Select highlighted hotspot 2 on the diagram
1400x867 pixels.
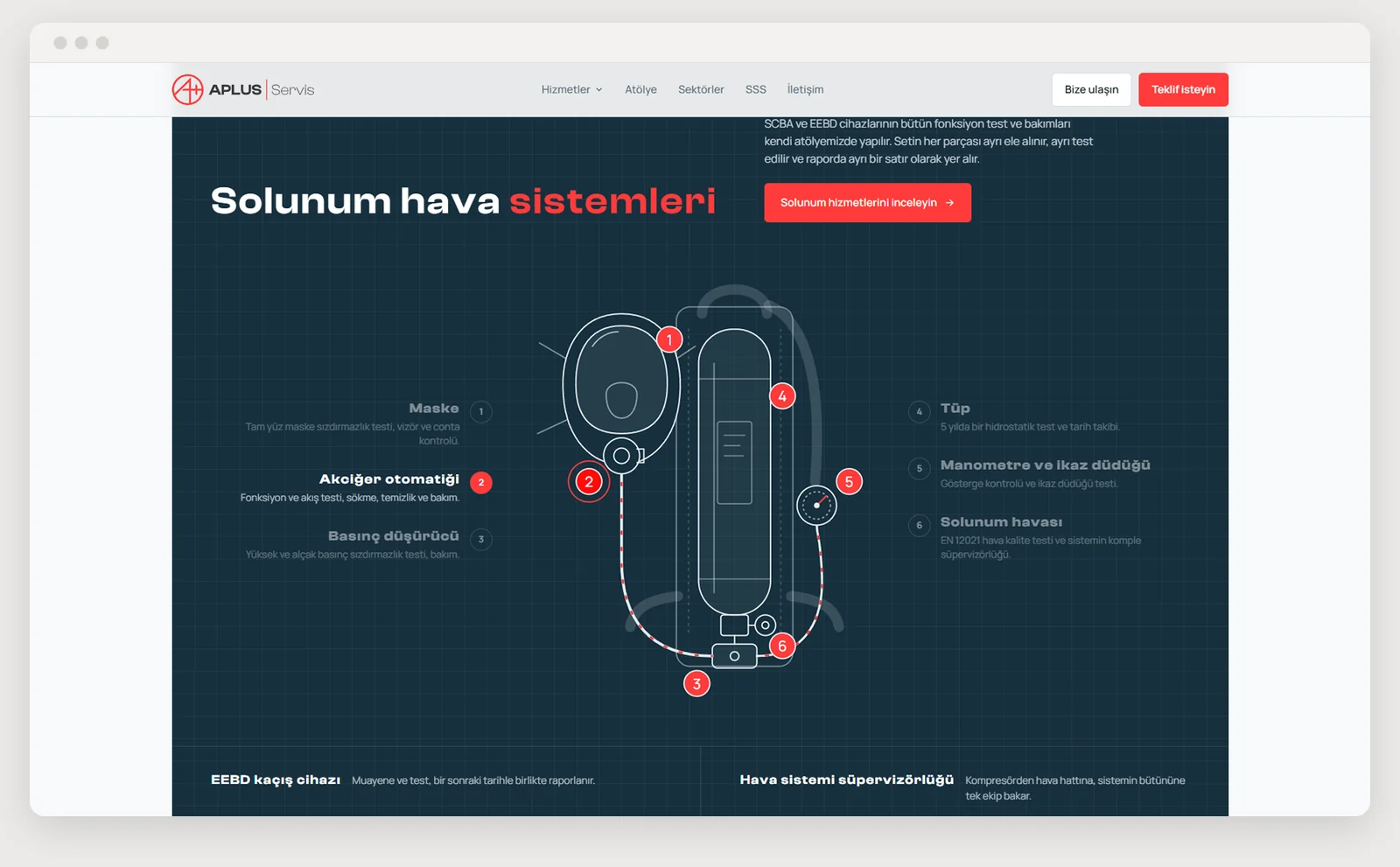[x=589, y=481]
